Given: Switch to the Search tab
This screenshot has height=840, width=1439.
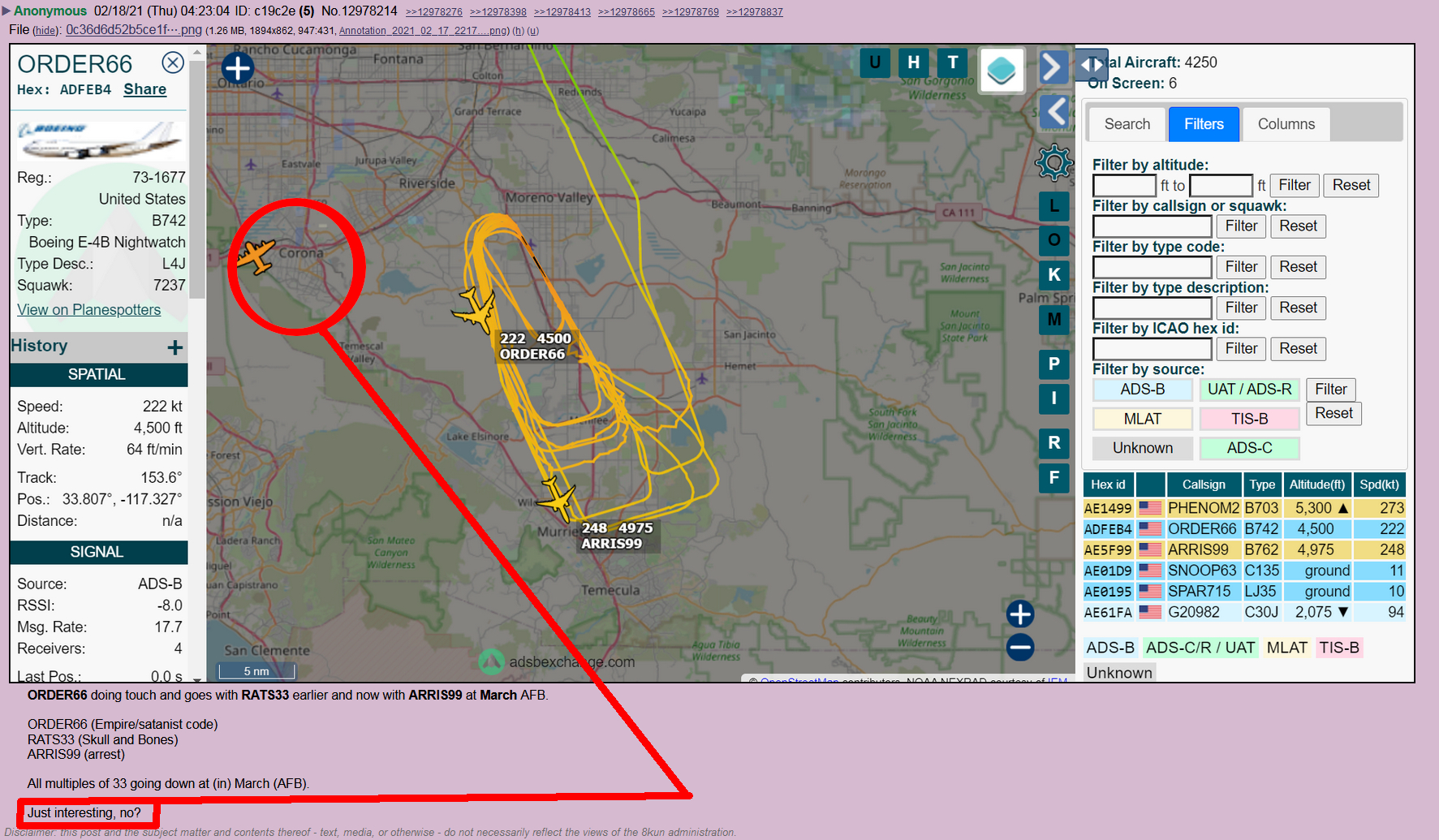Looking at the screenshot, I should click(1127, 124).
